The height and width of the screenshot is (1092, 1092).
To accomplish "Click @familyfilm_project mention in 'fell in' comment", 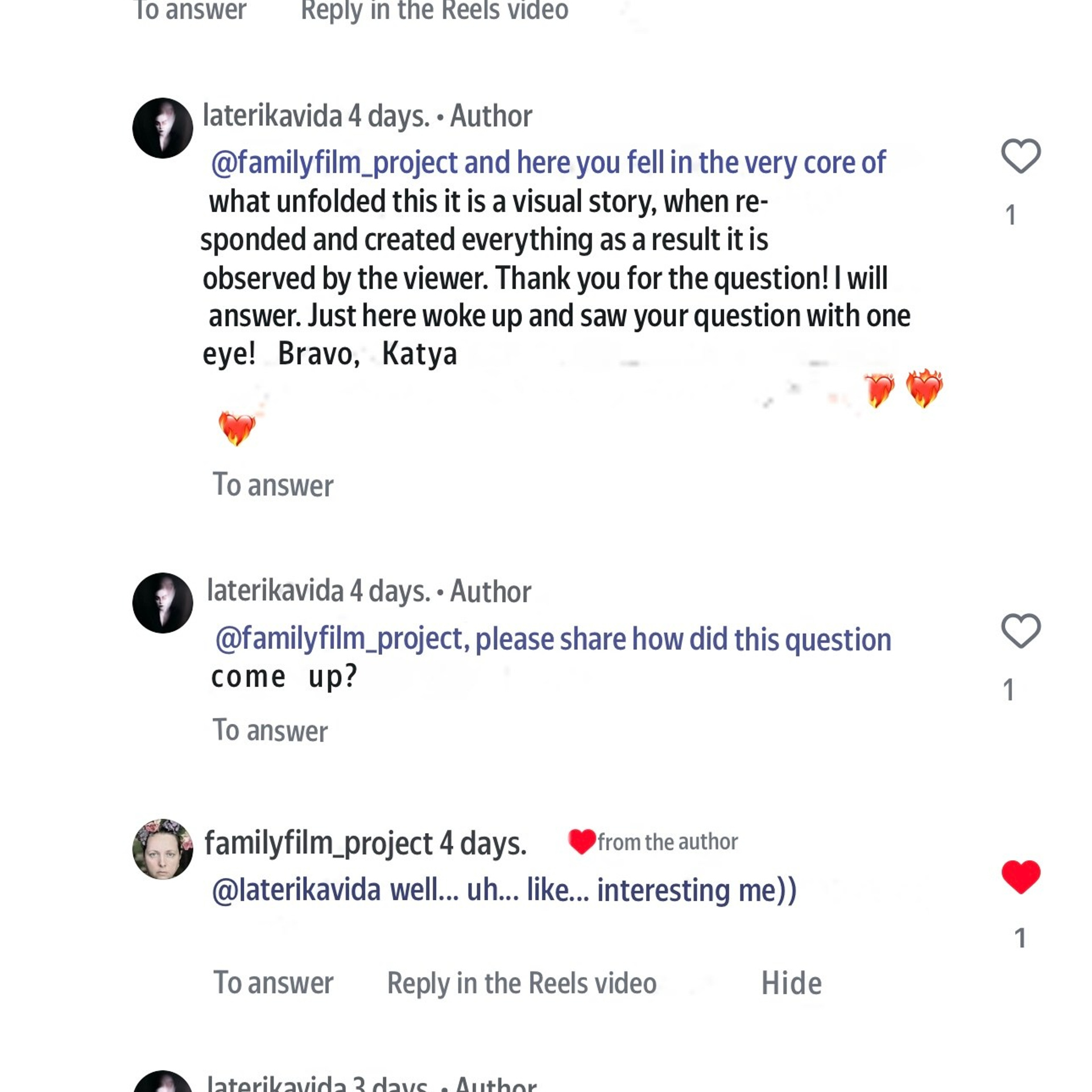I will [x=334, y=163].
